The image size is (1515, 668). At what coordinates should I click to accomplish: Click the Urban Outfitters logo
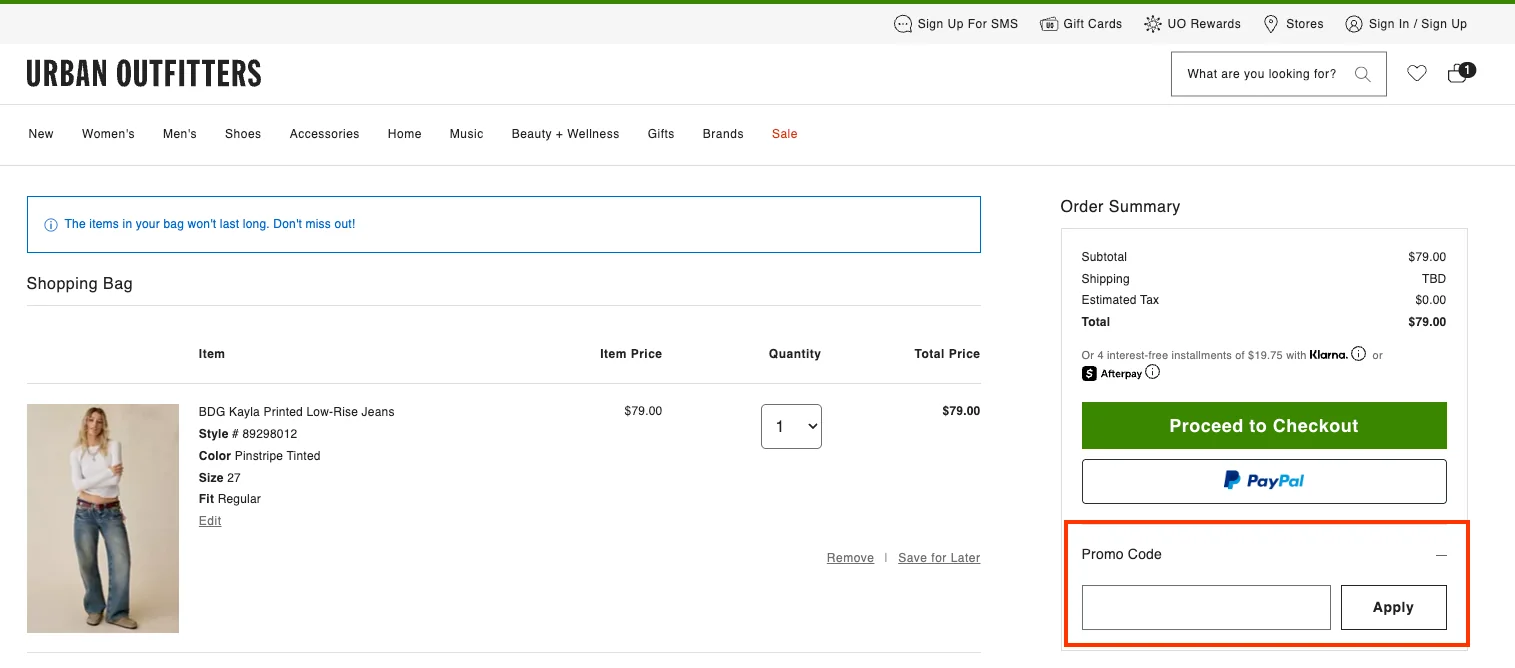(x=144, y=74)
